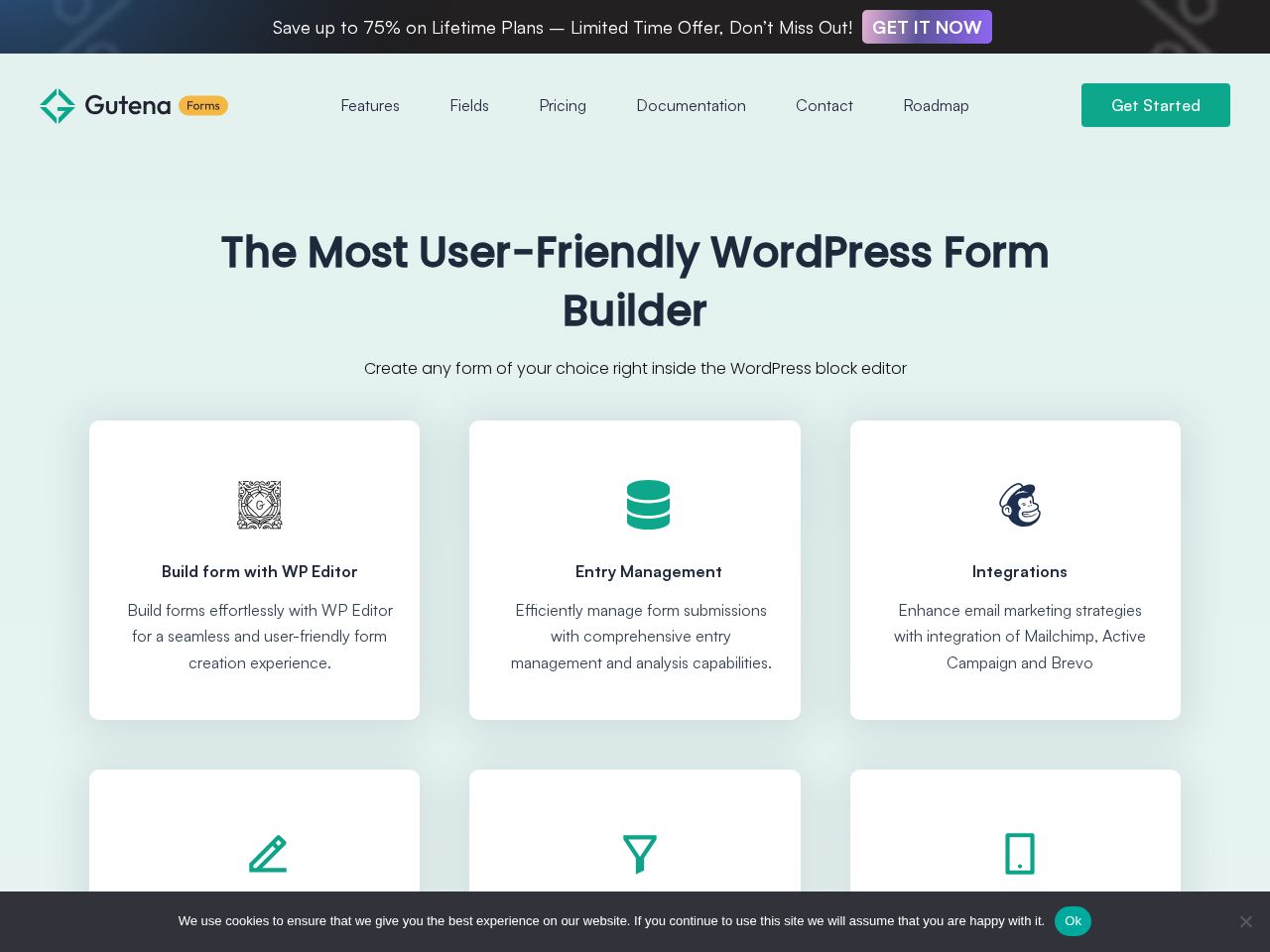Click the Entry Management database icon
The image size is (1270, 952).
coord(648,505)
